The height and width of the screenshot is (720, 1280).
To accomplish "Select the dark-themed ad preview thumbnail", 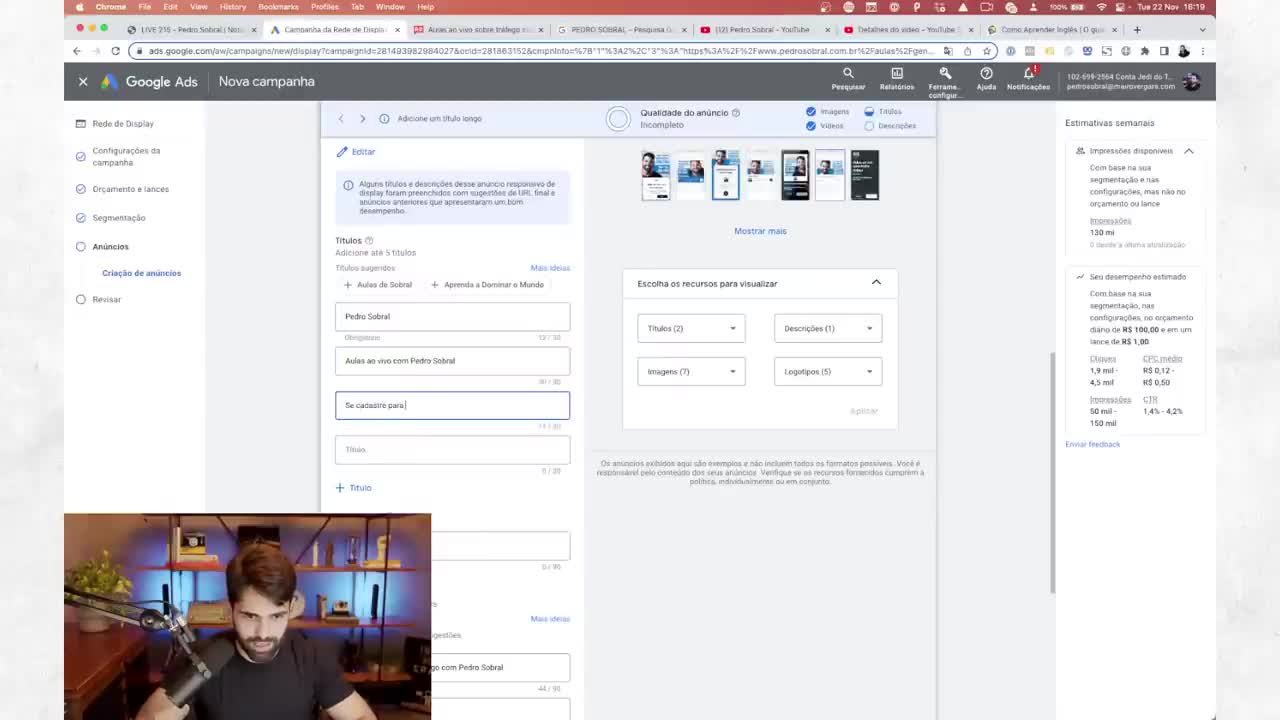I will pyautogui.click(x=865, y=175).
